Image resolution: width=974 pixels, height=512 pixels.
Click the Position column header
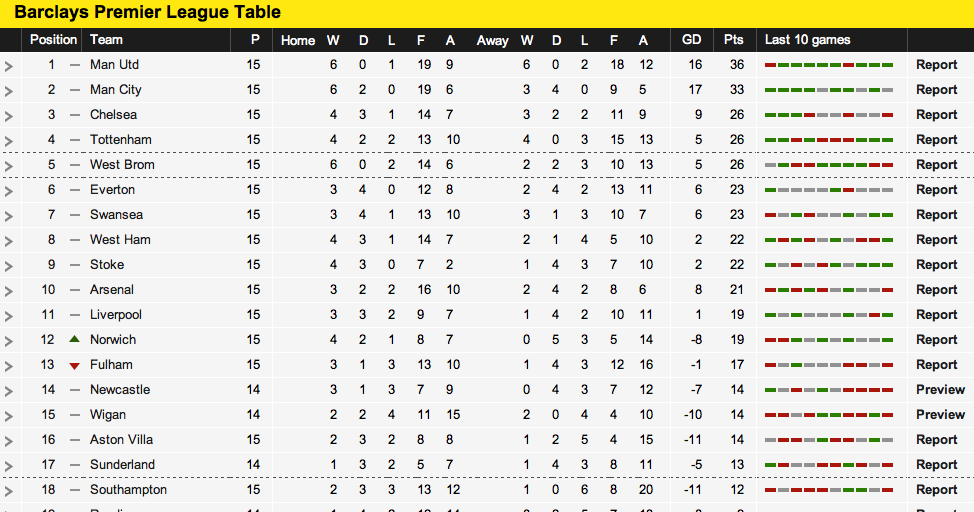click(53, 40)
